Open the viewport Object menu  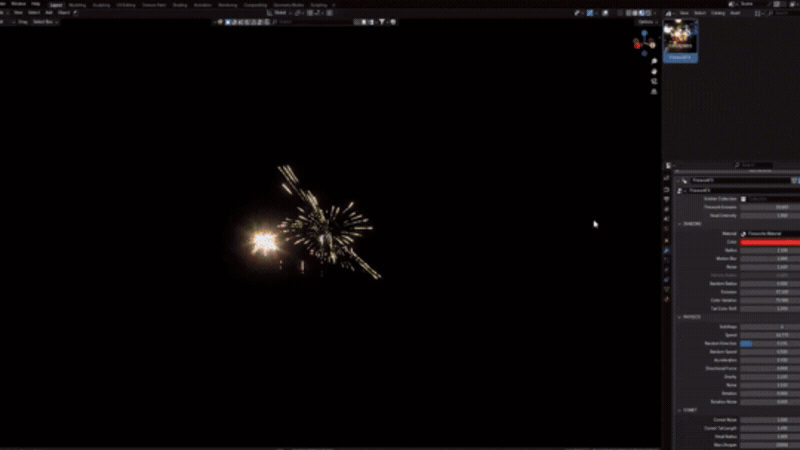point(64,13)
